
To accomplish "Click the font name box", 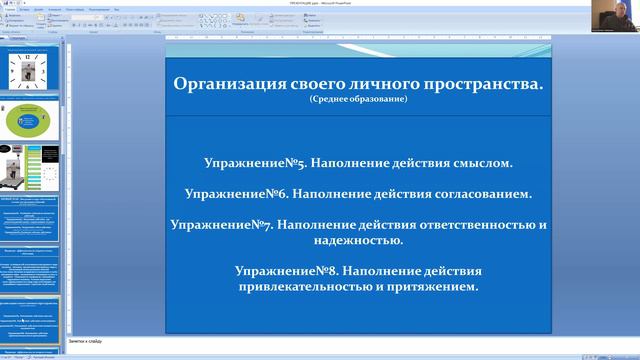I will (x=84, y=18).
